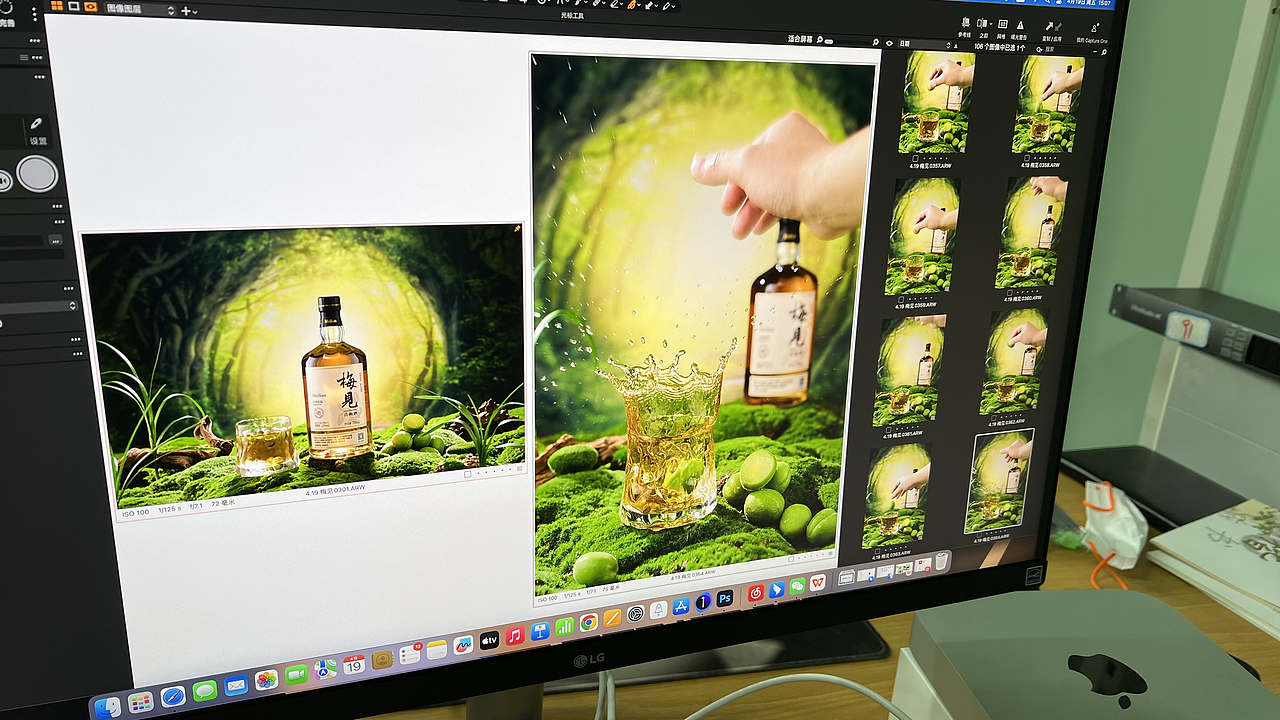Open Calendar showing 19 in the Dock
1280x720 pixels.
pos(354,665)
